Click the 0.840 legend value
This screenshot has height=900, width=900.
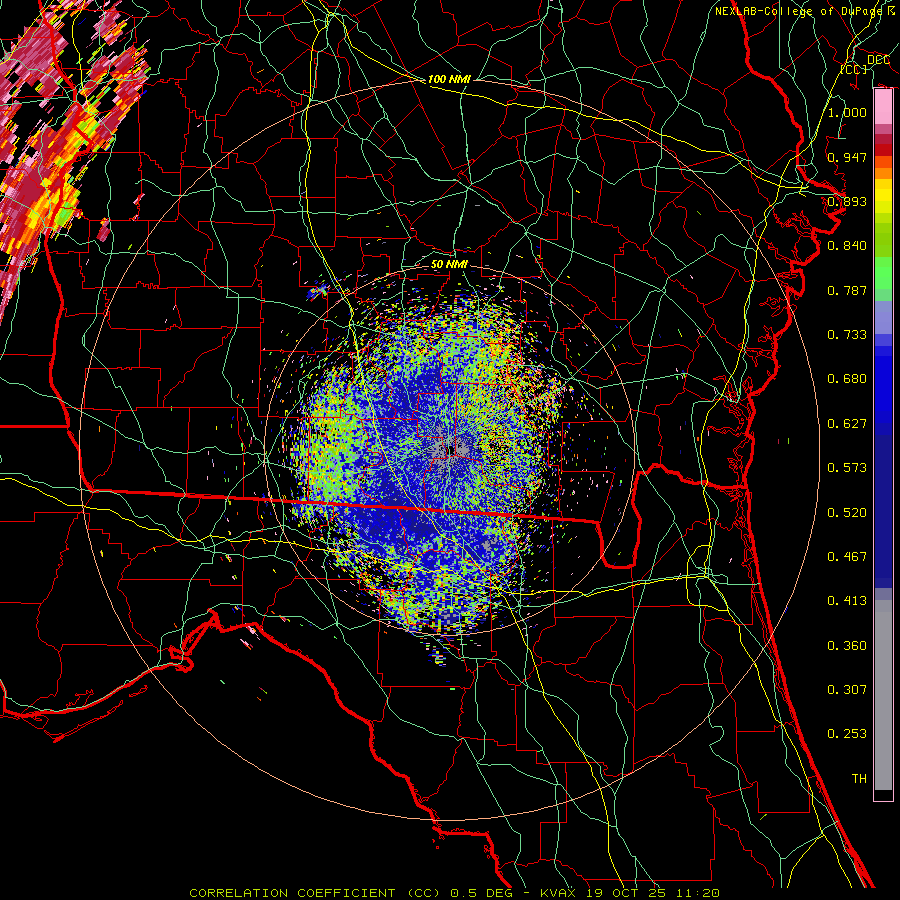847,246
